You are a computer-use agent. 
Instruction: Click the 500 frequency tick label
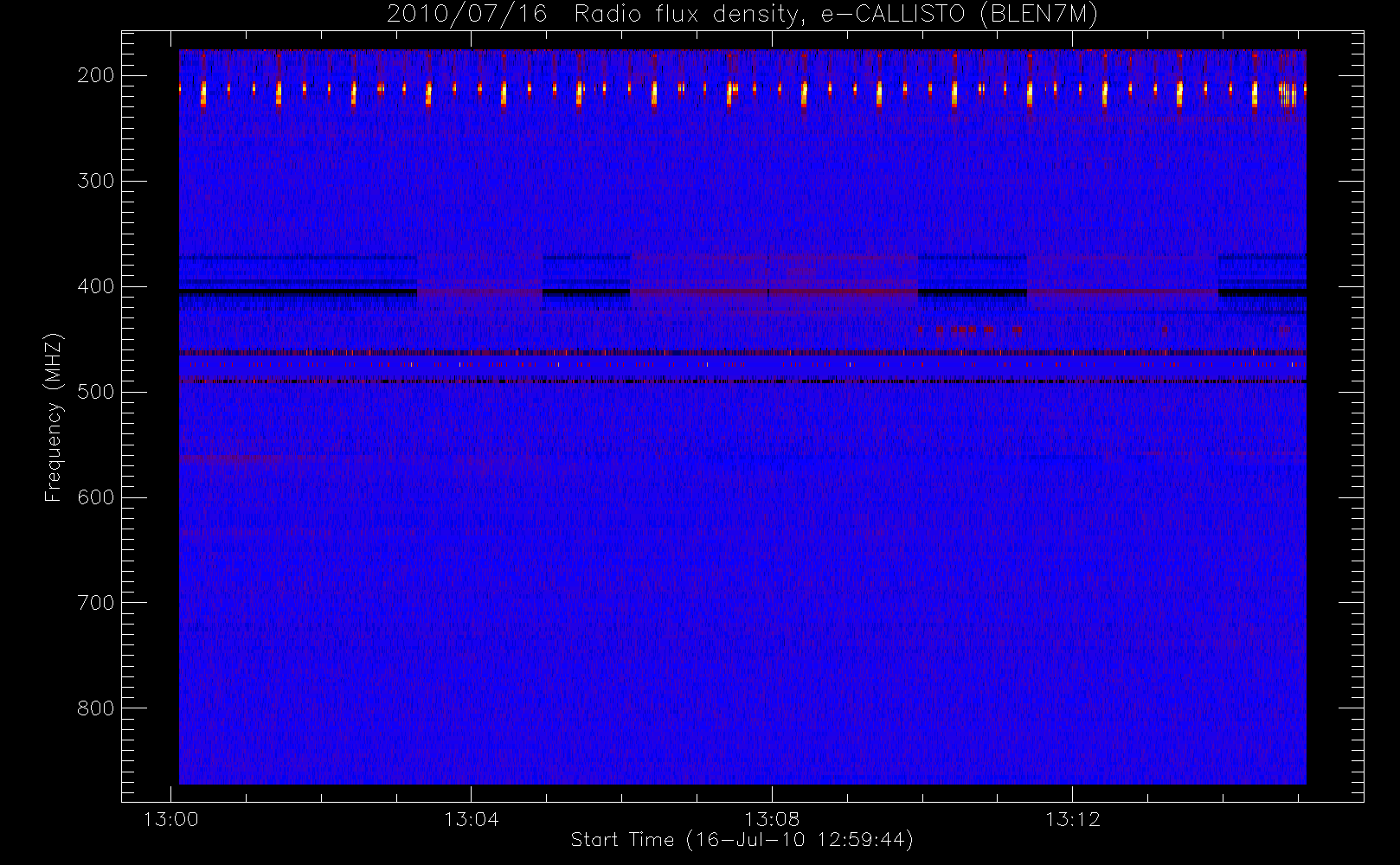click(96, 392)
